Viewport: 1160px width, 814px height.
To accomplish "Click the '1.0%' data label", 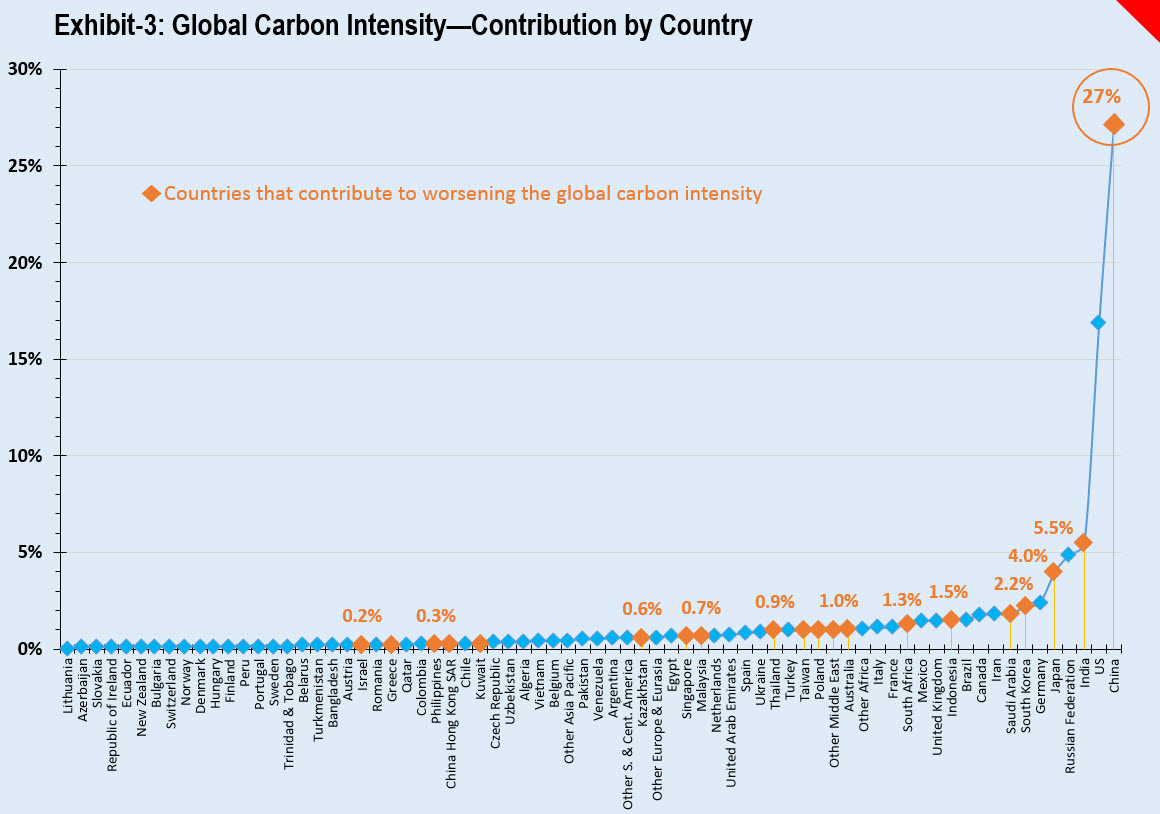I will pos(838,601).
